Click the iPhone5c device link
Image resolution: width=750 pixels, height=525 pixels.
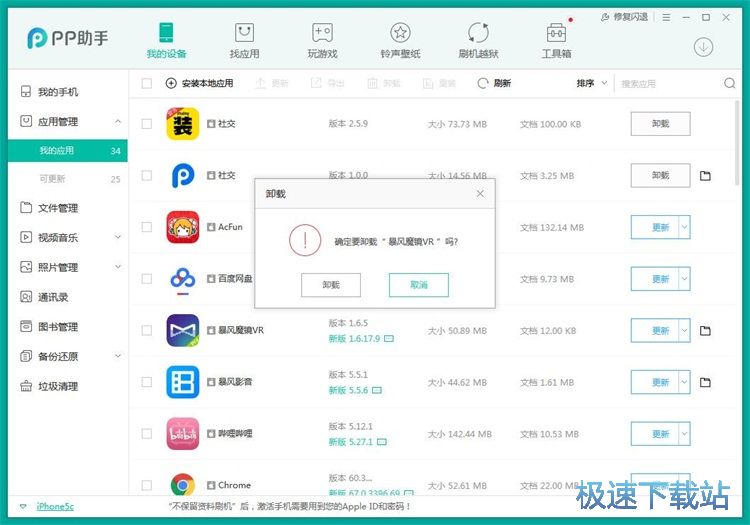[x=55, y=506]
